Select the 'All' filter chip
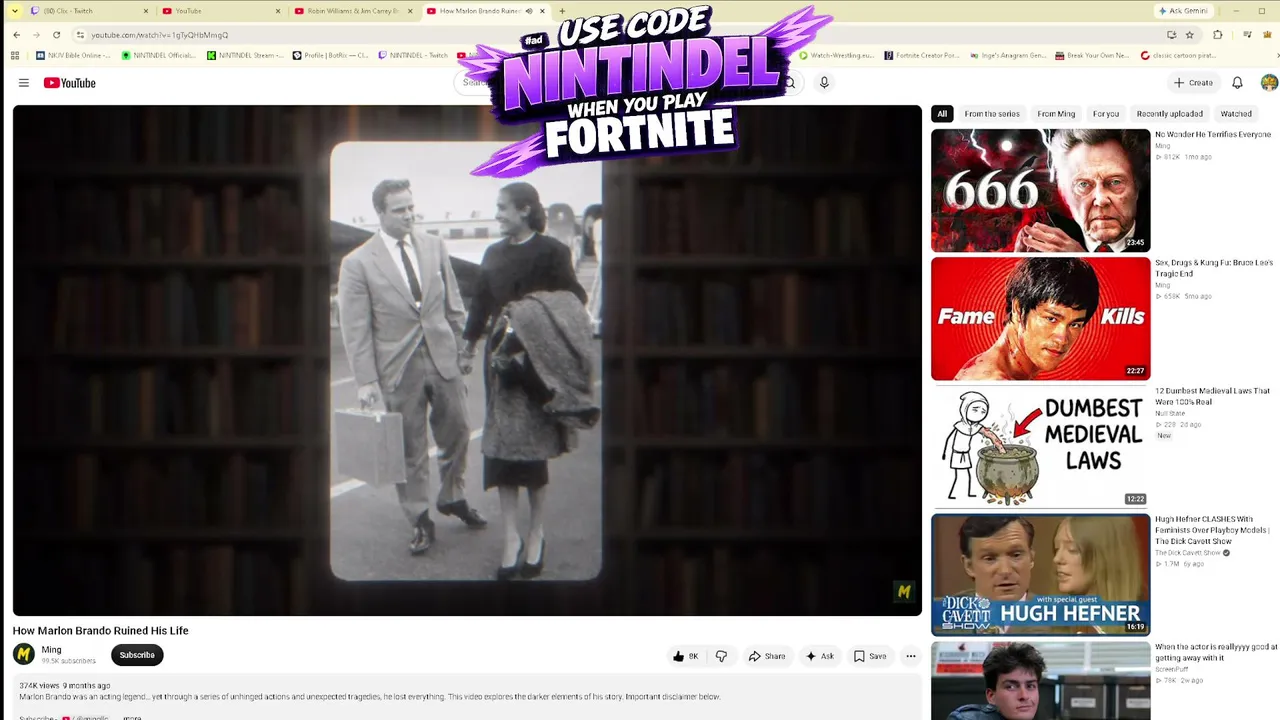Viewport: 1280px width, 720px height. click(941, 114)
